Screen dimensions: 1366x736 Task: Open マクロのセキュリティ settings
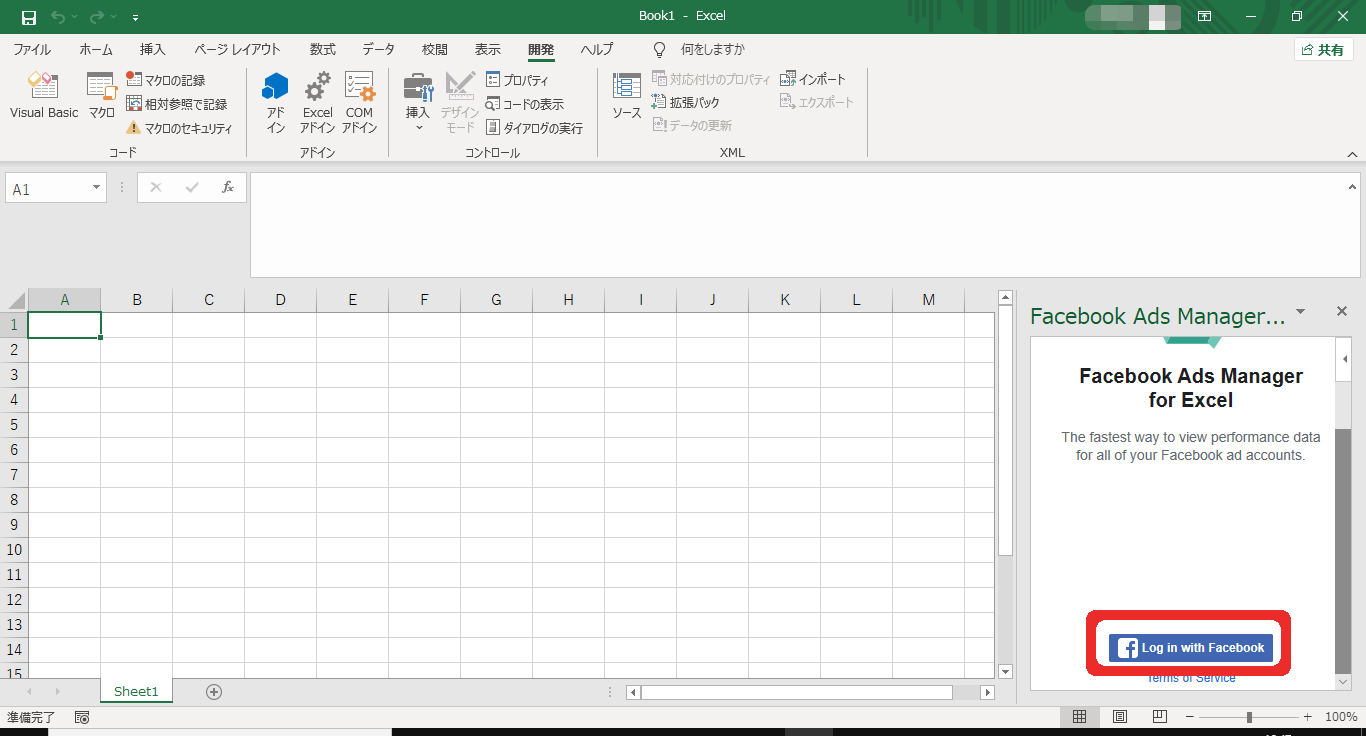tap(179, 128)
